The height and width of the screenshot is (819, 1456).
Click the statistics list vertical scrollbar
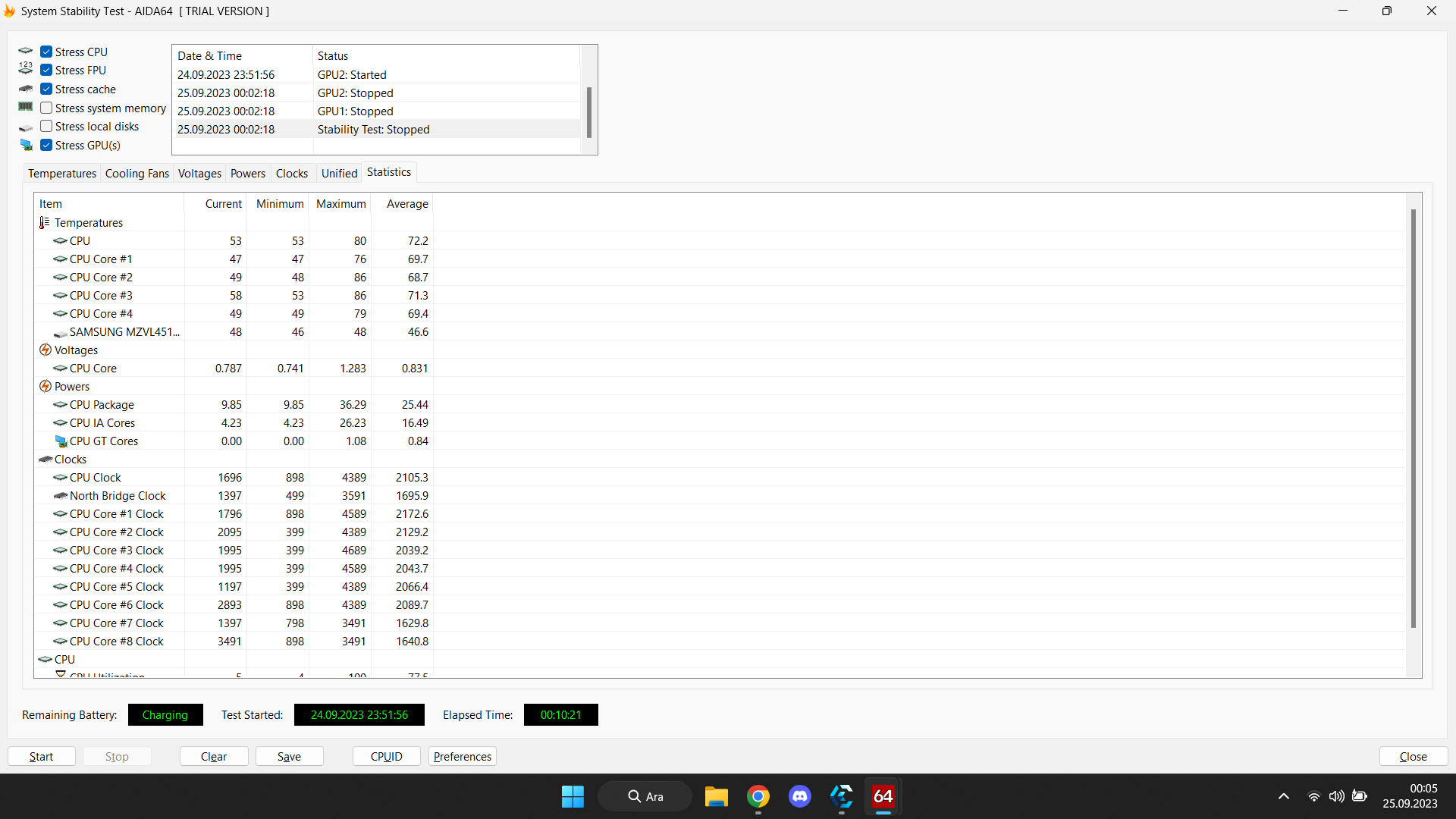[1413, 417]
